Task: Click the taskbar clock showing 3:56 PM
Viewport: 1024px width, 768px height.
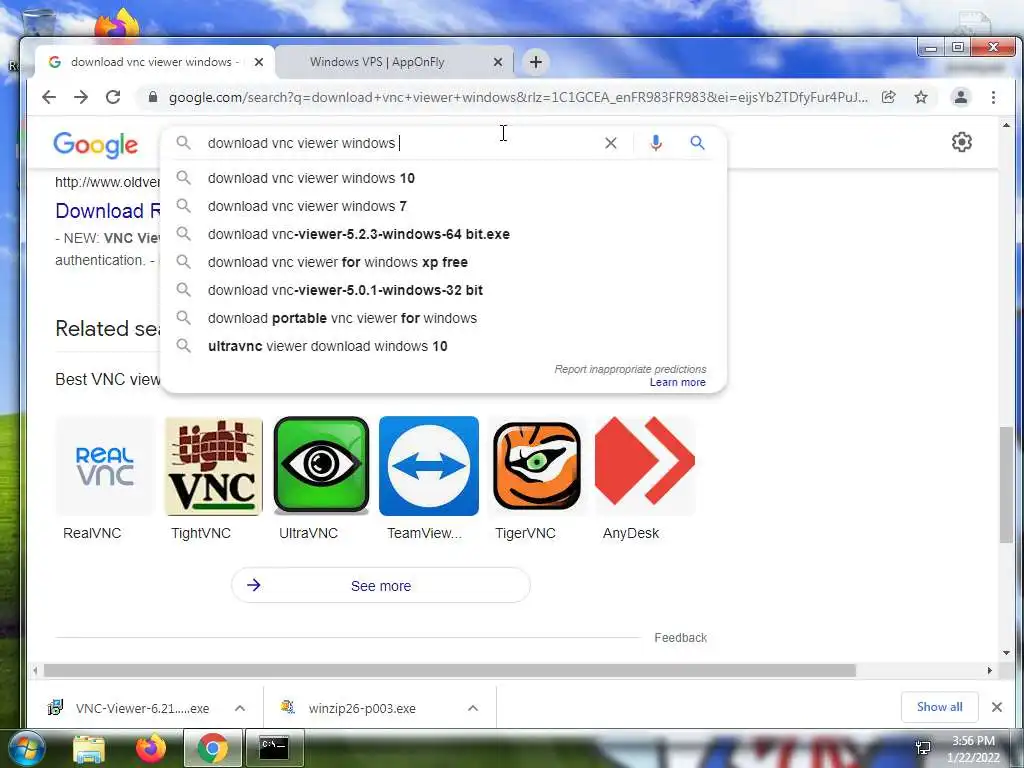Action: tap(973, 749)
